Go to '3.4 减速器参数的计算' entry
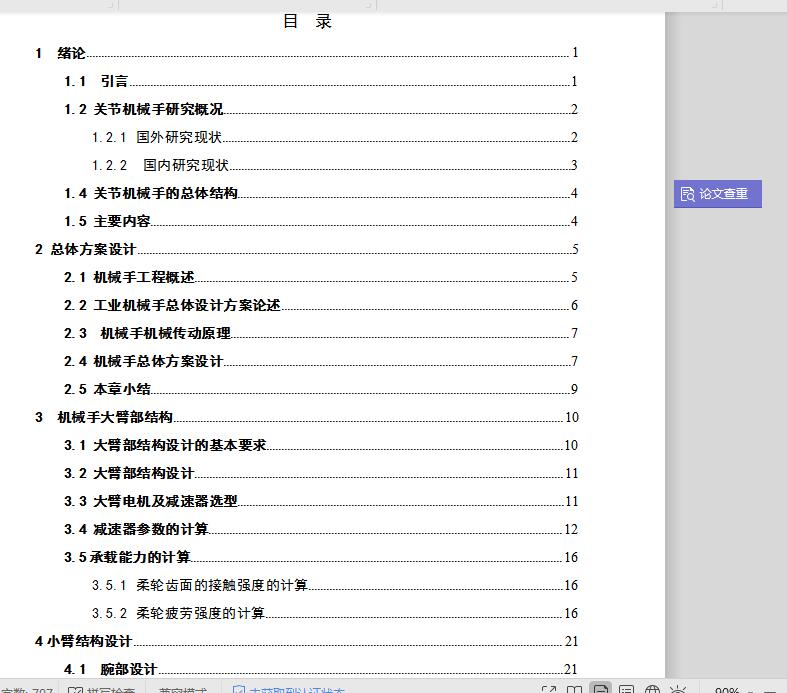This screenshot has height=693, width=787. [x=321, y=529]
